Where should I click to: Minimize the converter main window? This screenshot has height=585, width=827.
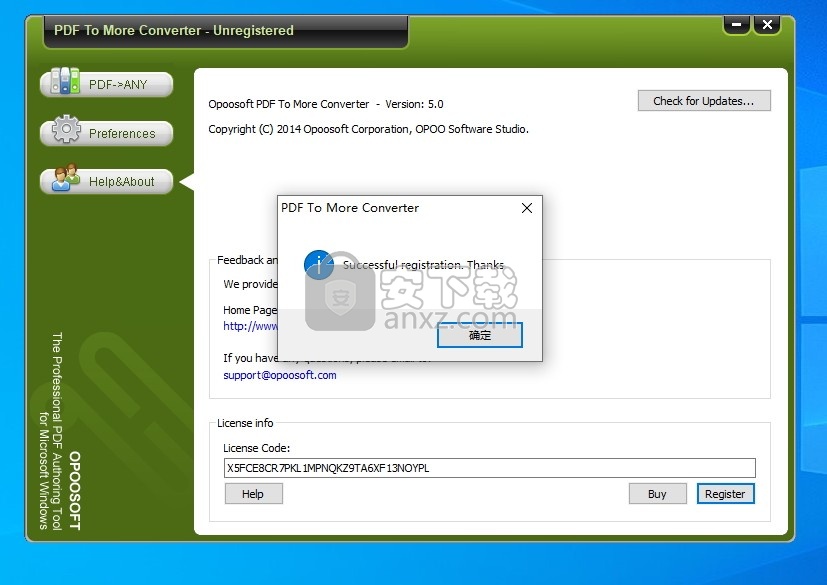click(x=737, y=25)
